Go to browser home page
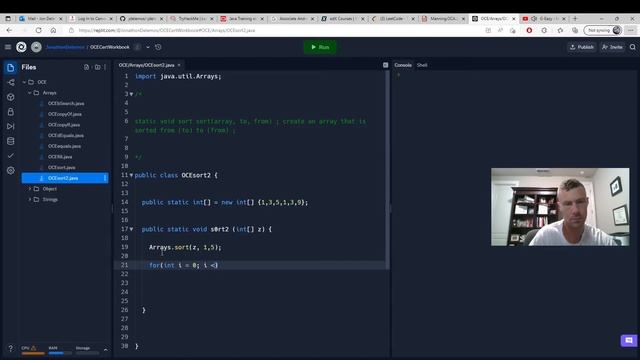Screen dimensions: 640x360 pyautogui.click(x=53, y=30)
